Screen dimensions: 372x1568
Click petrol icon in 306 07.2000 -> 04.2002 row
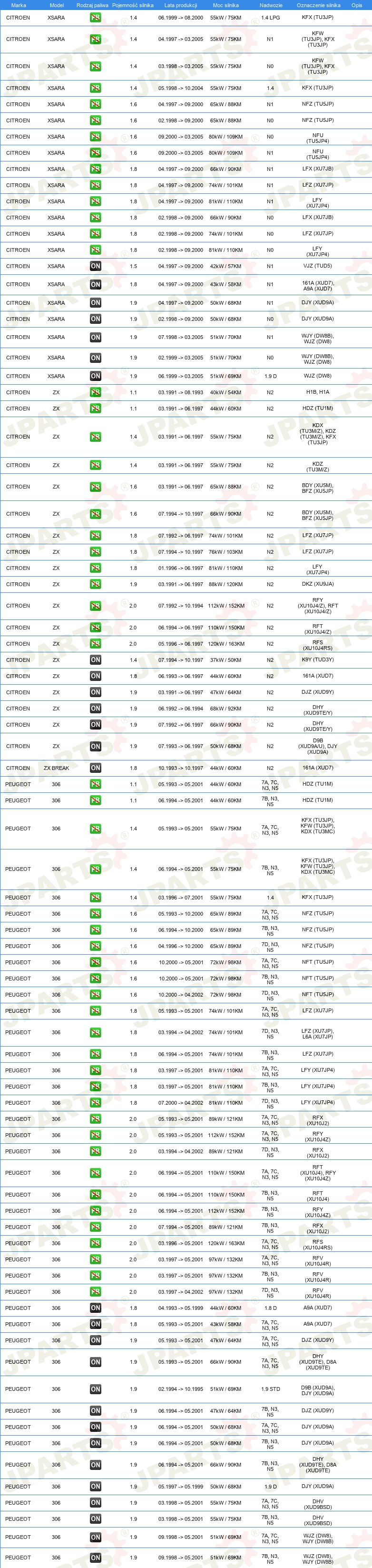click(x=96, y=1103)
